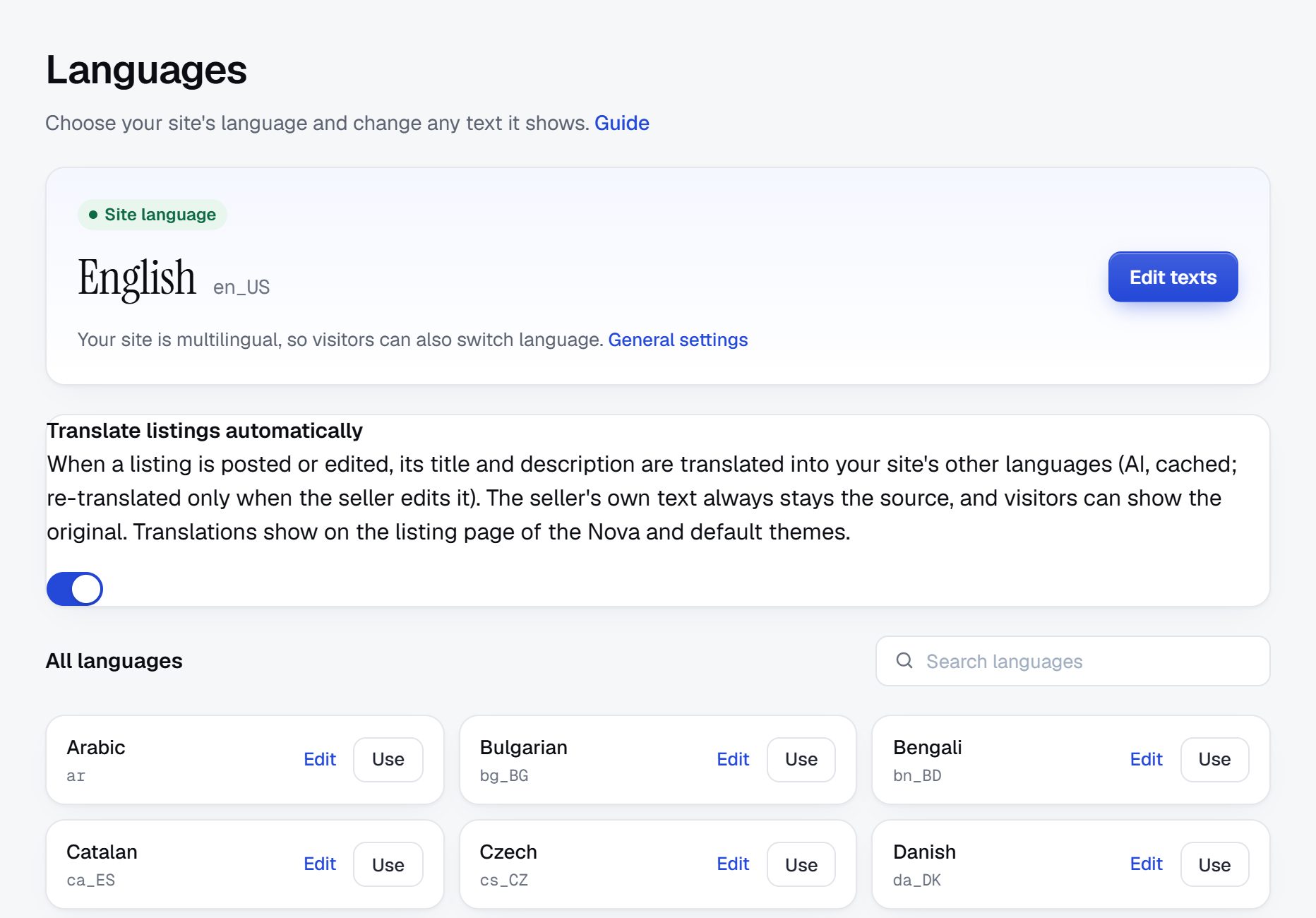Click the cs_CZ locale code
1316x918 pixels.
pyautogui.click(x=504, y=880)
